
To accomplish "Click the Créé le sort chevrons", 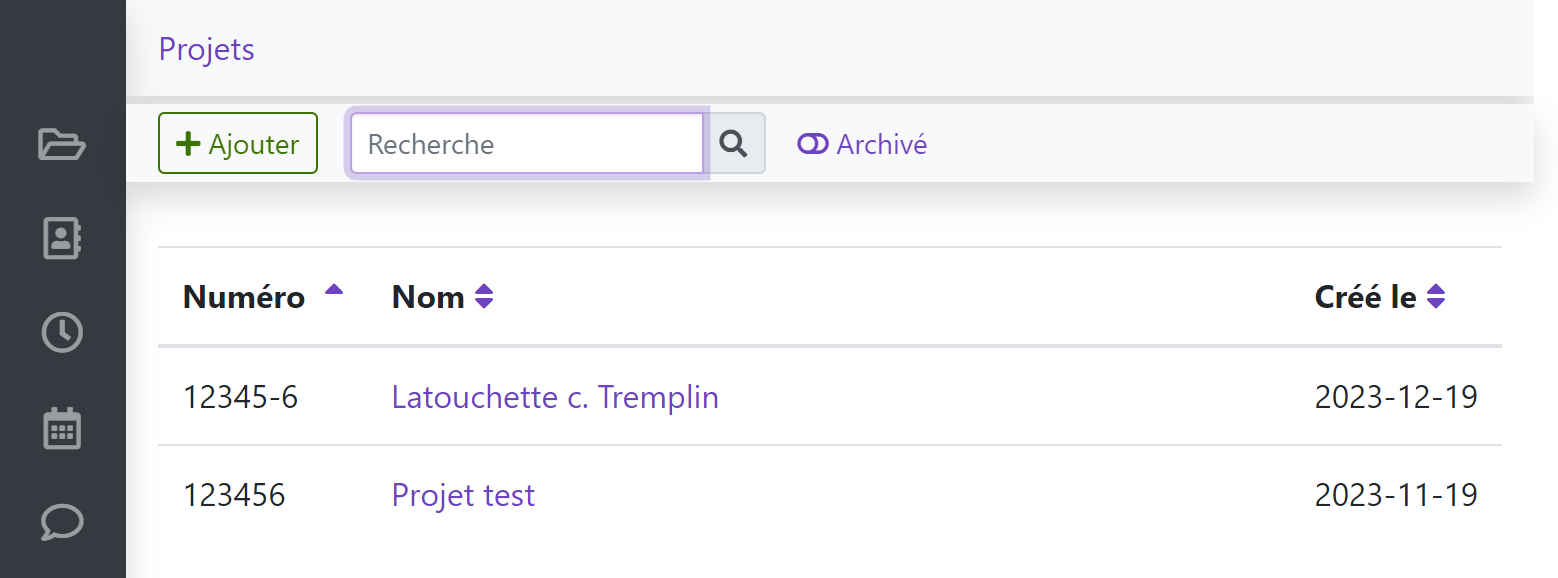I will click(1437, 296).
